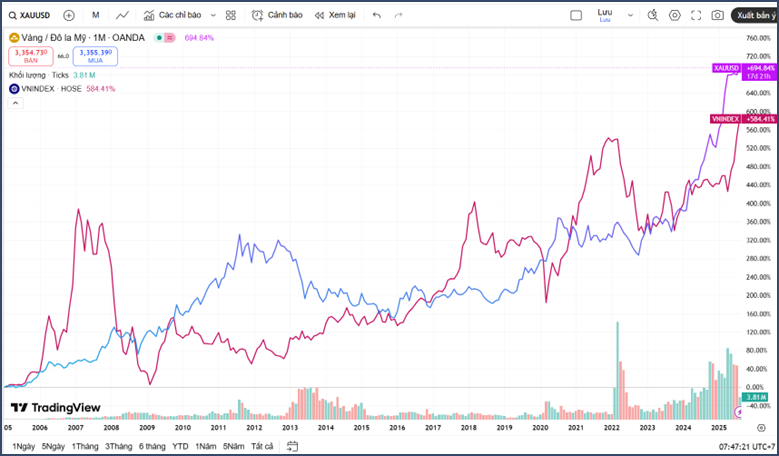Create an alert via Cảnh báo
This screenshot has width=779, height=456.
277,15
